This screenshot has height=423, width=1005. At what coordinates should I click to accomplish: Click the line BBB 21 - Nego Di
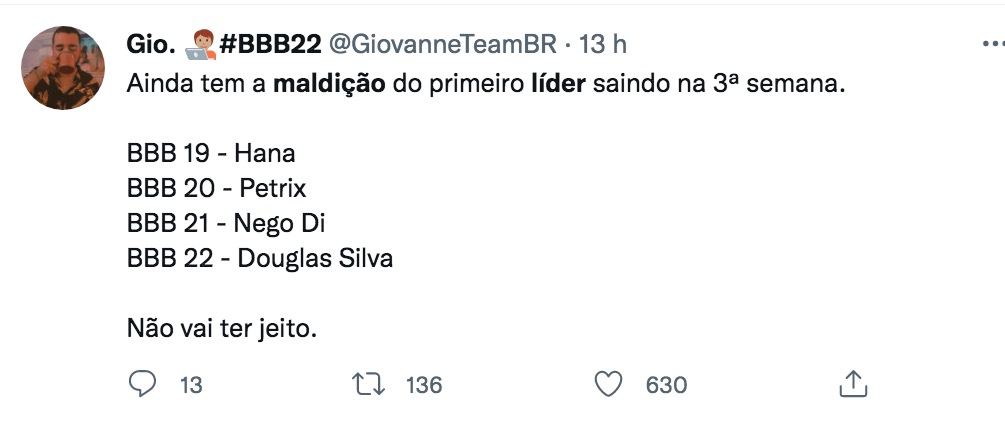click(x=227, y=223)
